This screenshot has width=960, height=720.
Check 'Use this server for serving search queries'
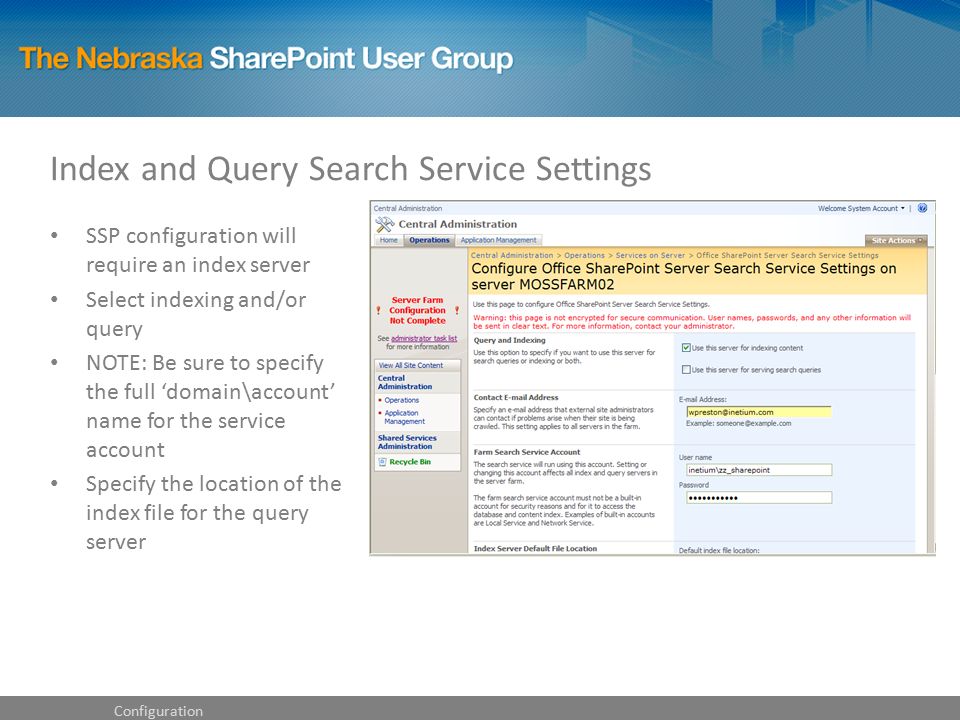pos(686,370)
